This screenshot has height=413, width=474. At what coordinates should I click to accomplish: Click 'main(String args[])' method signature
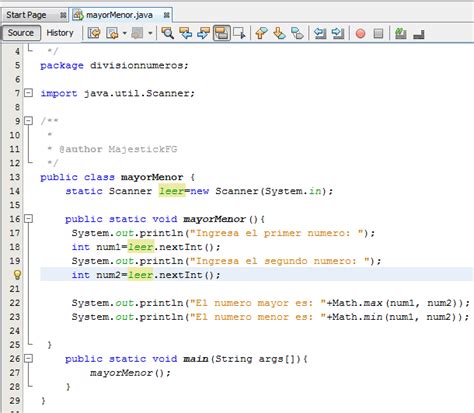point(242,359)
